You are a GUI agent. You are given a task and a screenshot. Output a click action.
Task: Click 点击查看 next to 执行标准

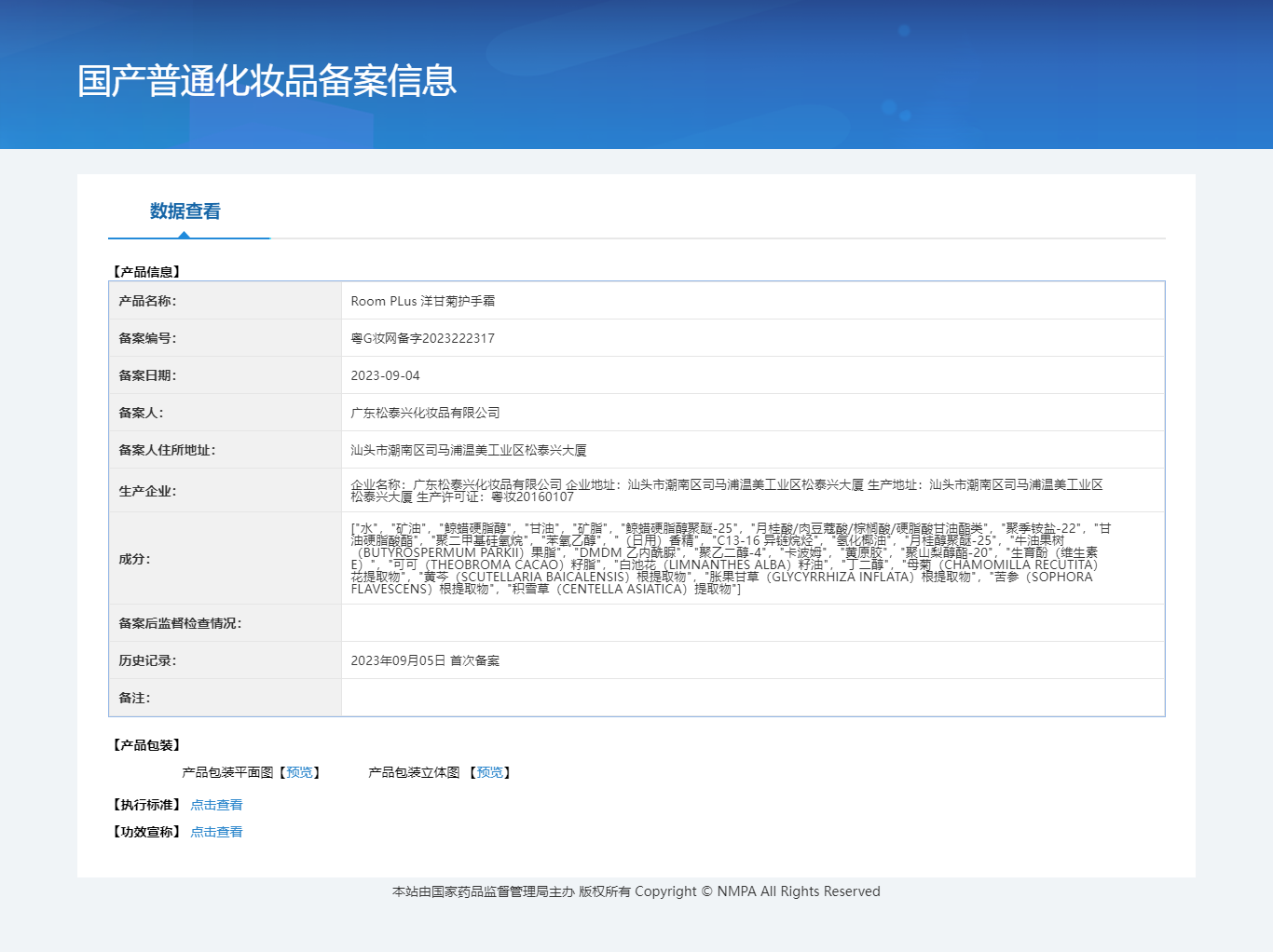click(x=216, y=805)
